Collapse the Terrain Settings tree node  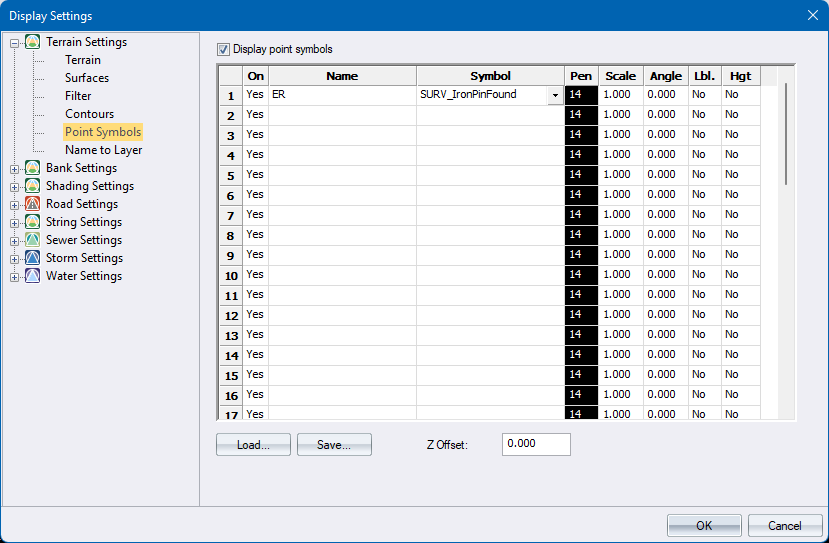15,43
